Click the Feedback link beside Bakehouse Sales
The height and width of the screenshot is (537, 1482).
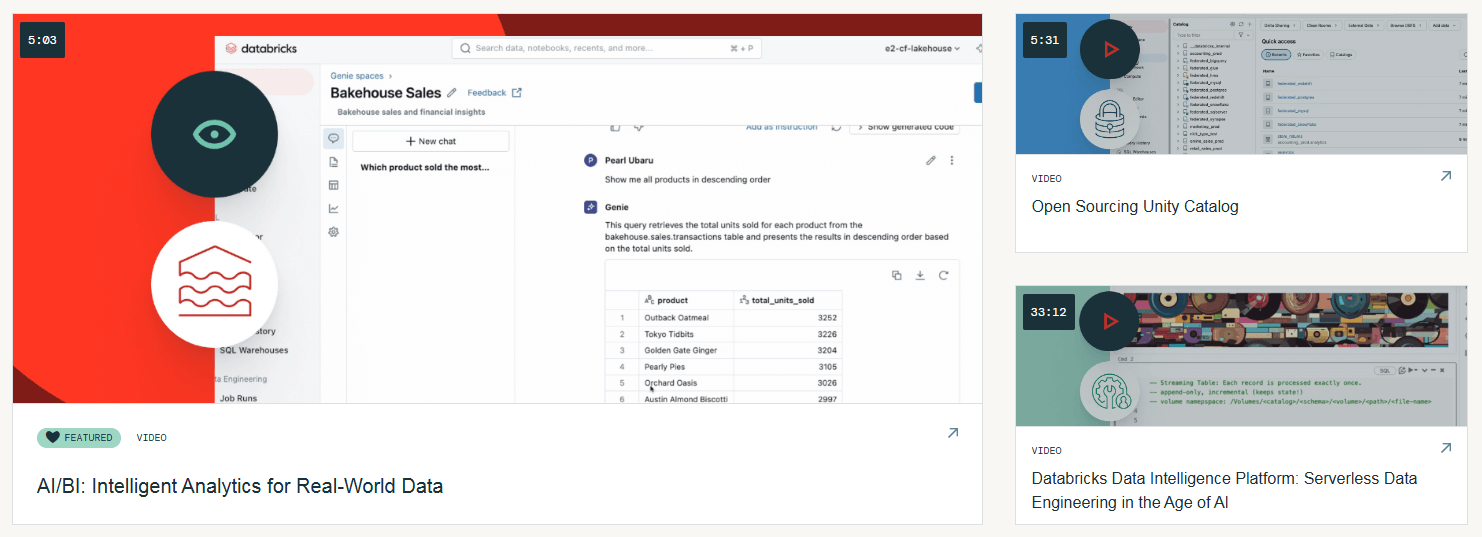[494, 93]
